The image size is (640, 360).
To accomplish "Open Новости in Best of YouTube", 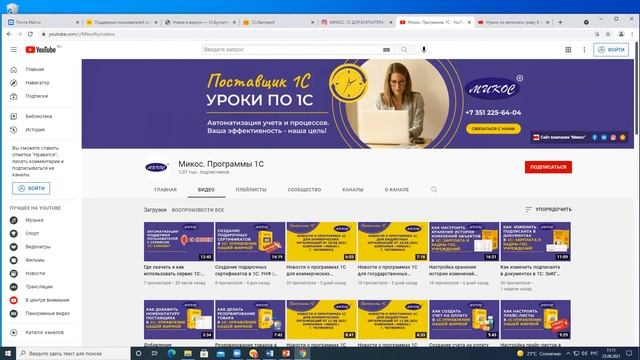I will click(35, 273).
